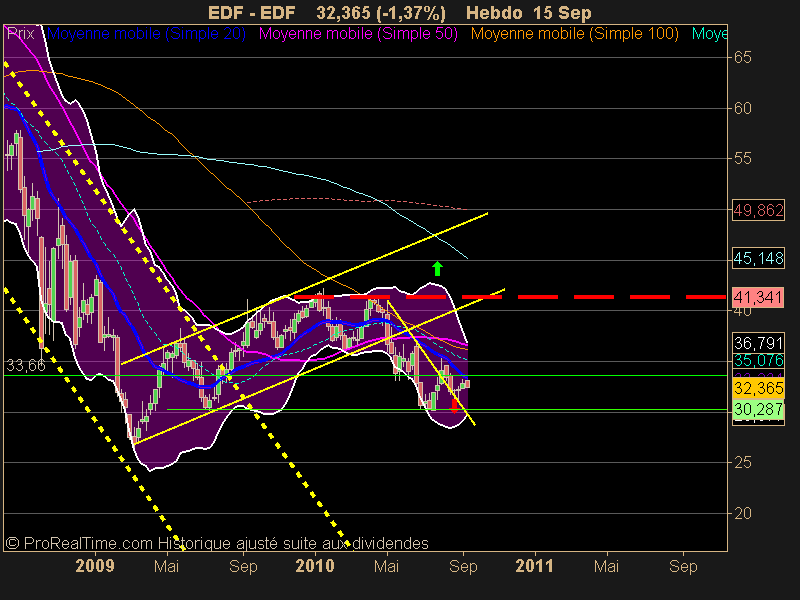Click the 36,791 price tag
800x600 pixels.
point(758,343)
